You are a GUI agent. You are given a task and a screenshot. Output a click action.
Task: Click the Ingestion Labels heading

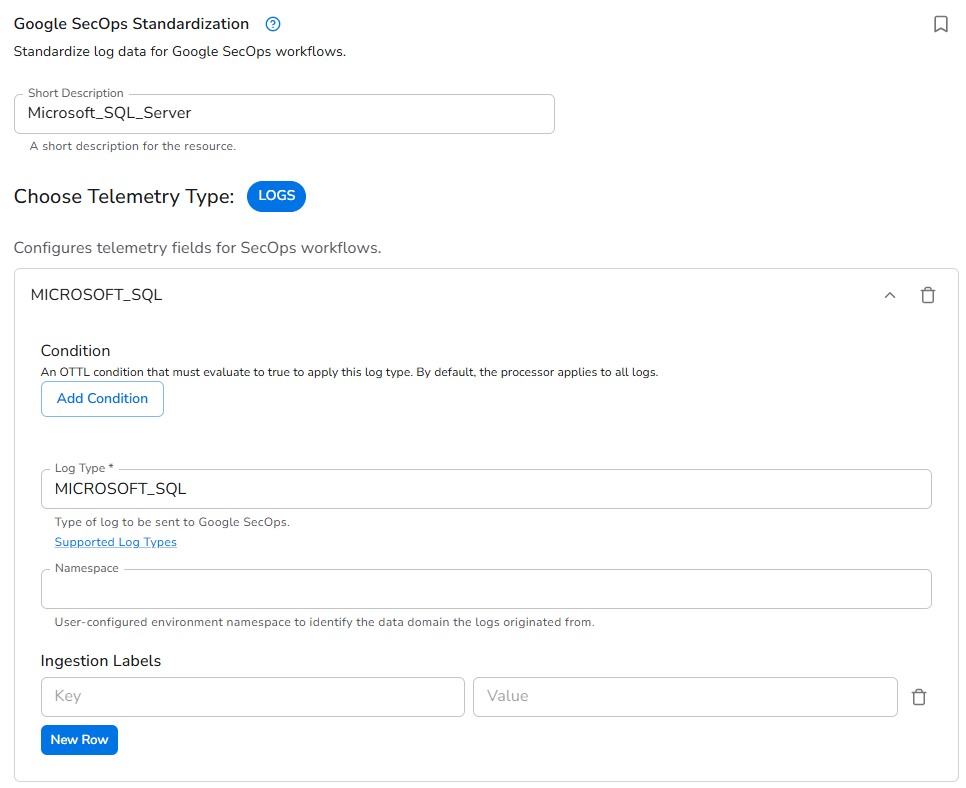(x=100, y=660)
